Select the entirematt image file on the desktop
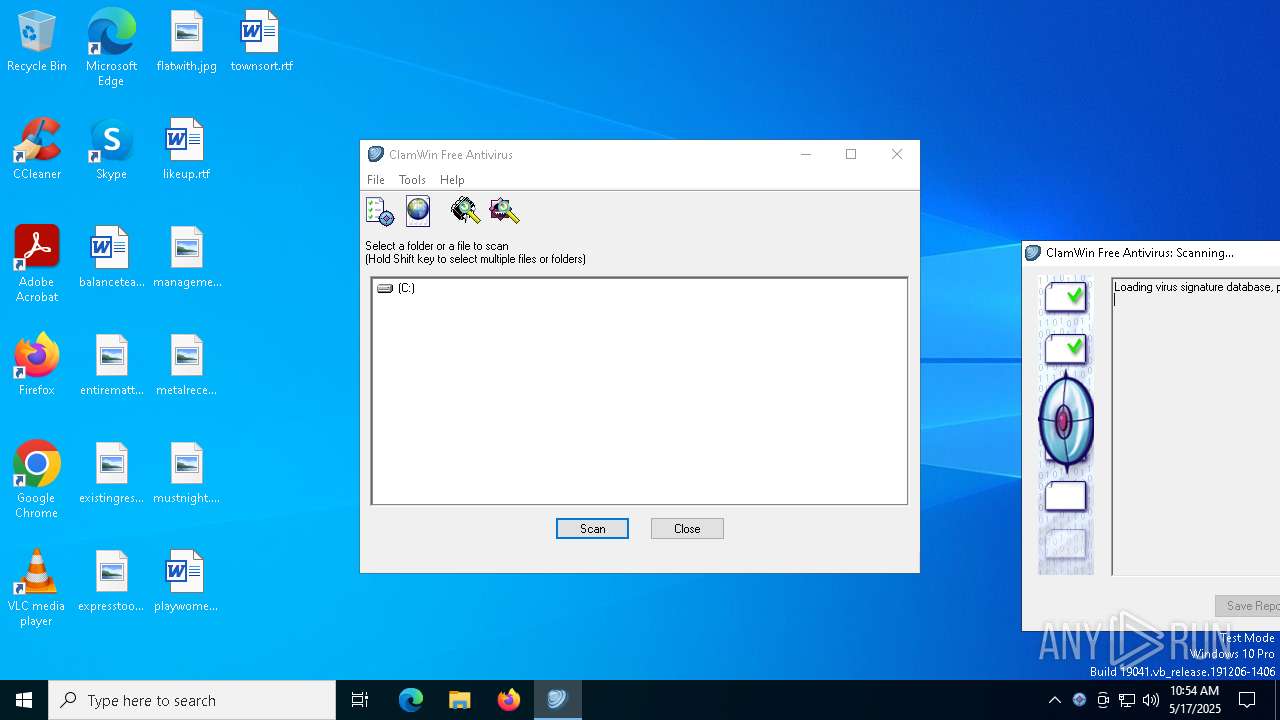Screen dimensions: 1280x720 point(111,366)
